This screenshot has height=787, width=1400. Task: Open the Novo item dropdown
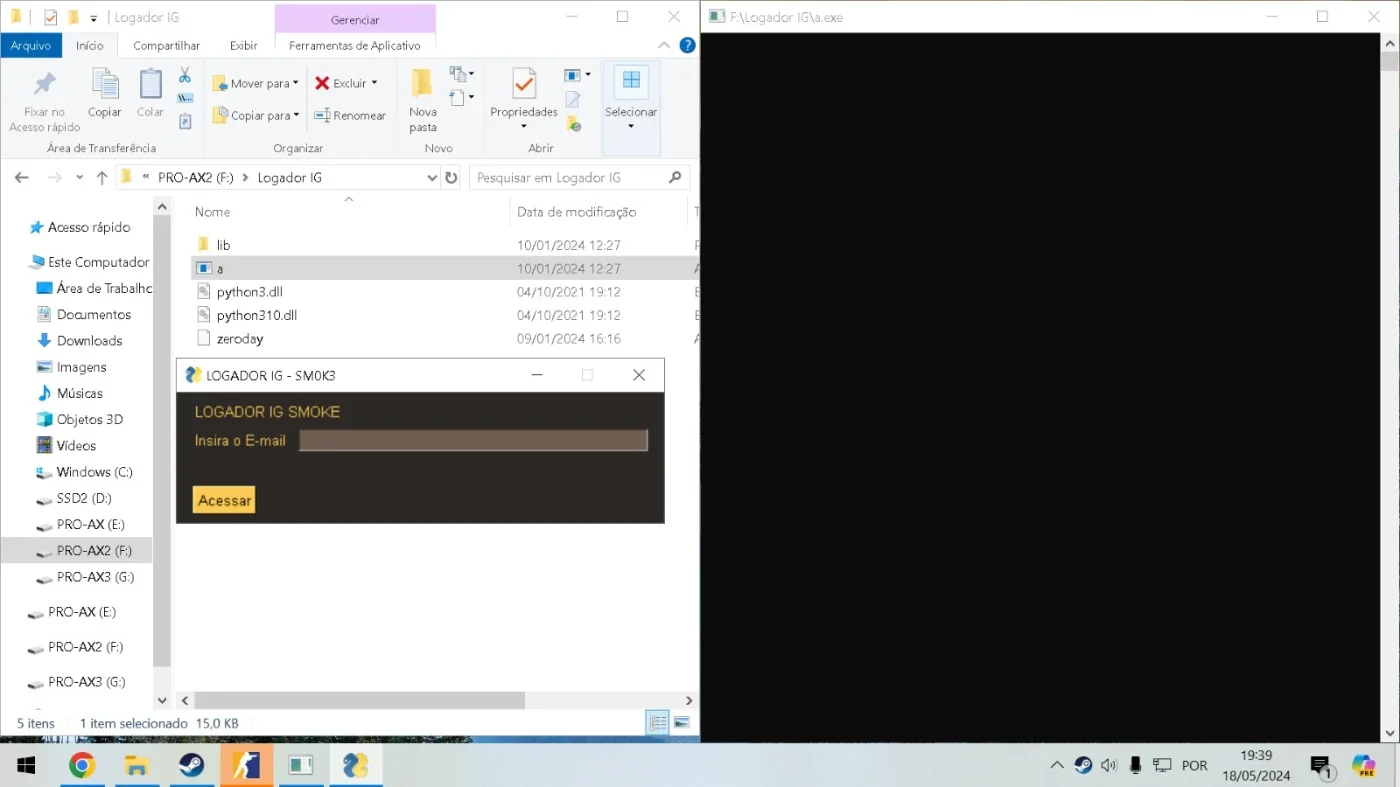[462, 74]
